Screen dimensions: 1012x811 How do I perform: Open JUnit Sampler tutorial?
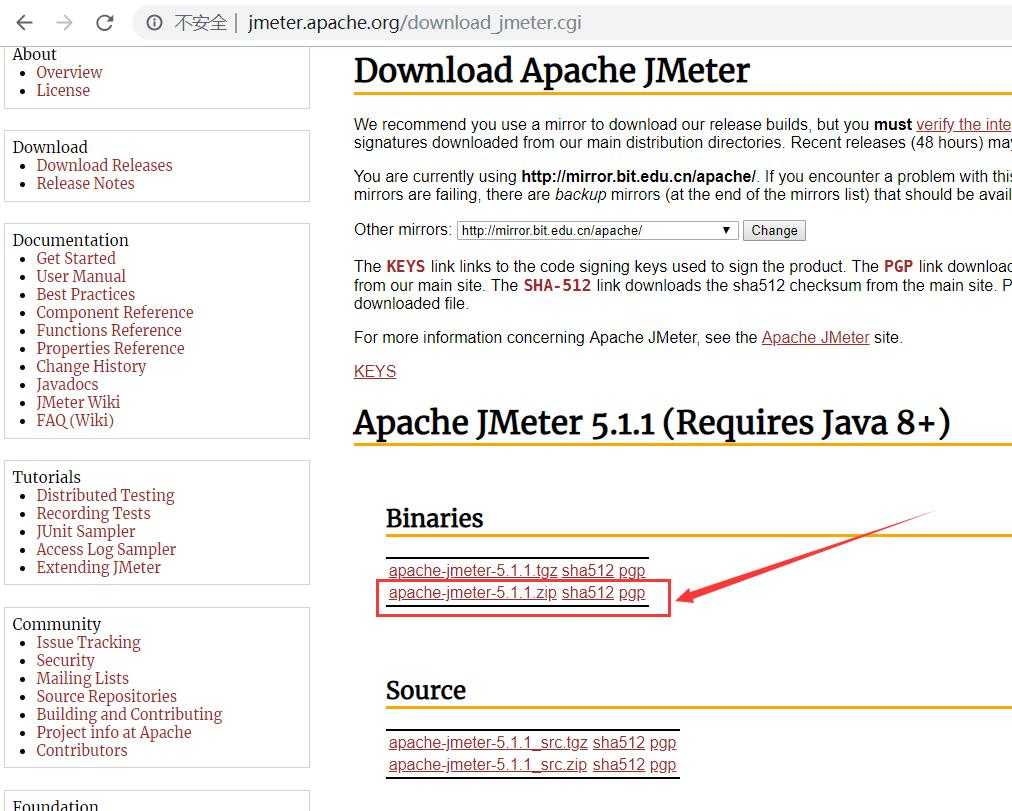[x=86, y=532]
